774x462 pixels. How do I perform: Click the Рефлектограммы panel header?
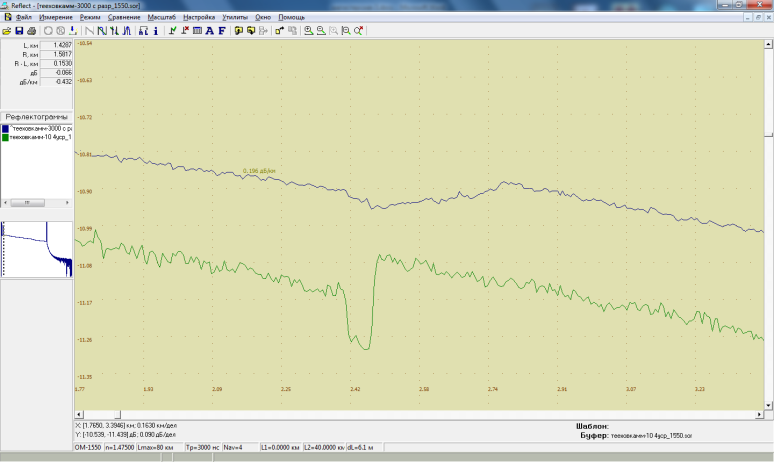(x=37, y=117)
